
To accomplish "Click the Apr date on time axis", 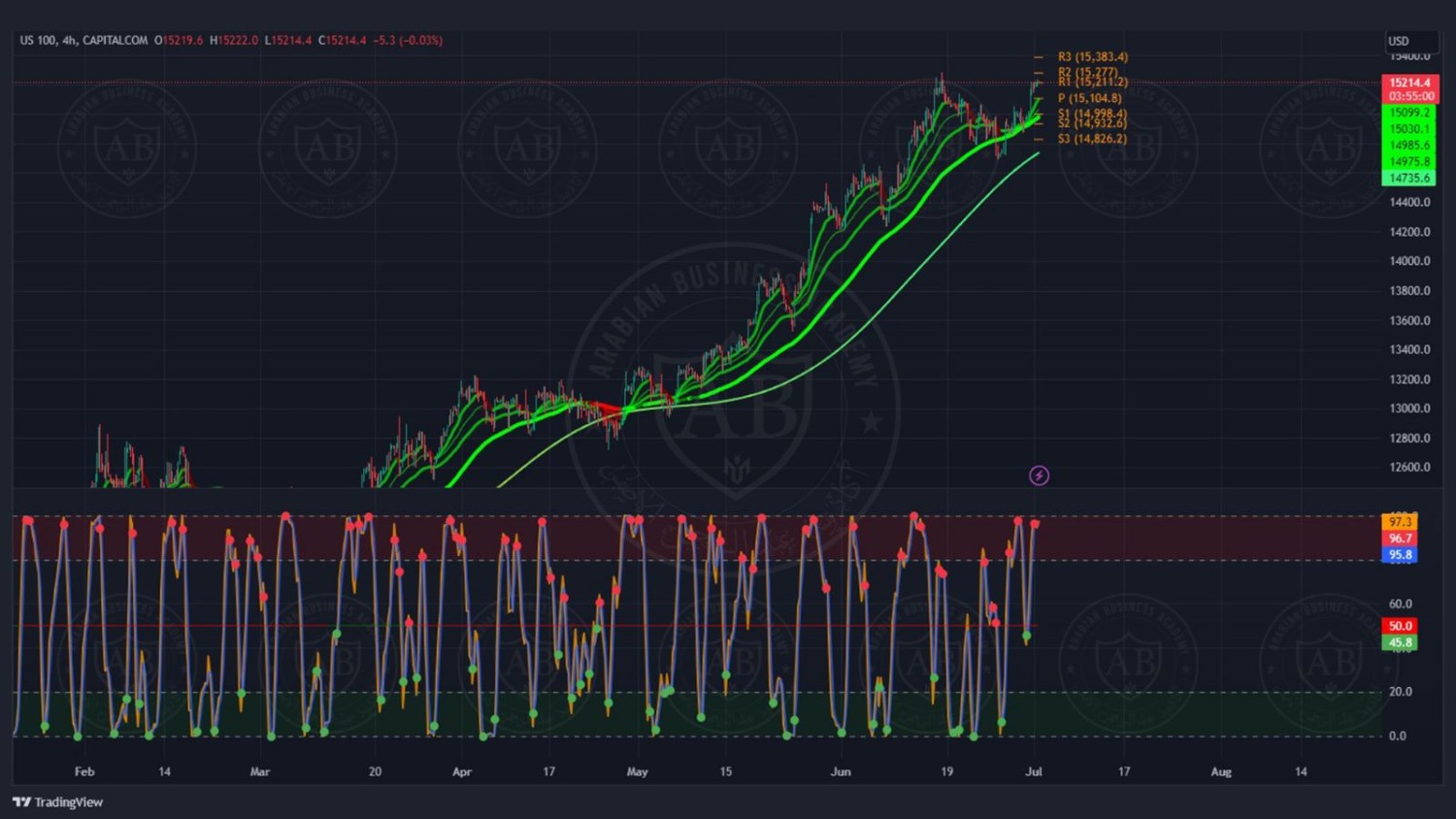I will click(462, 772).
